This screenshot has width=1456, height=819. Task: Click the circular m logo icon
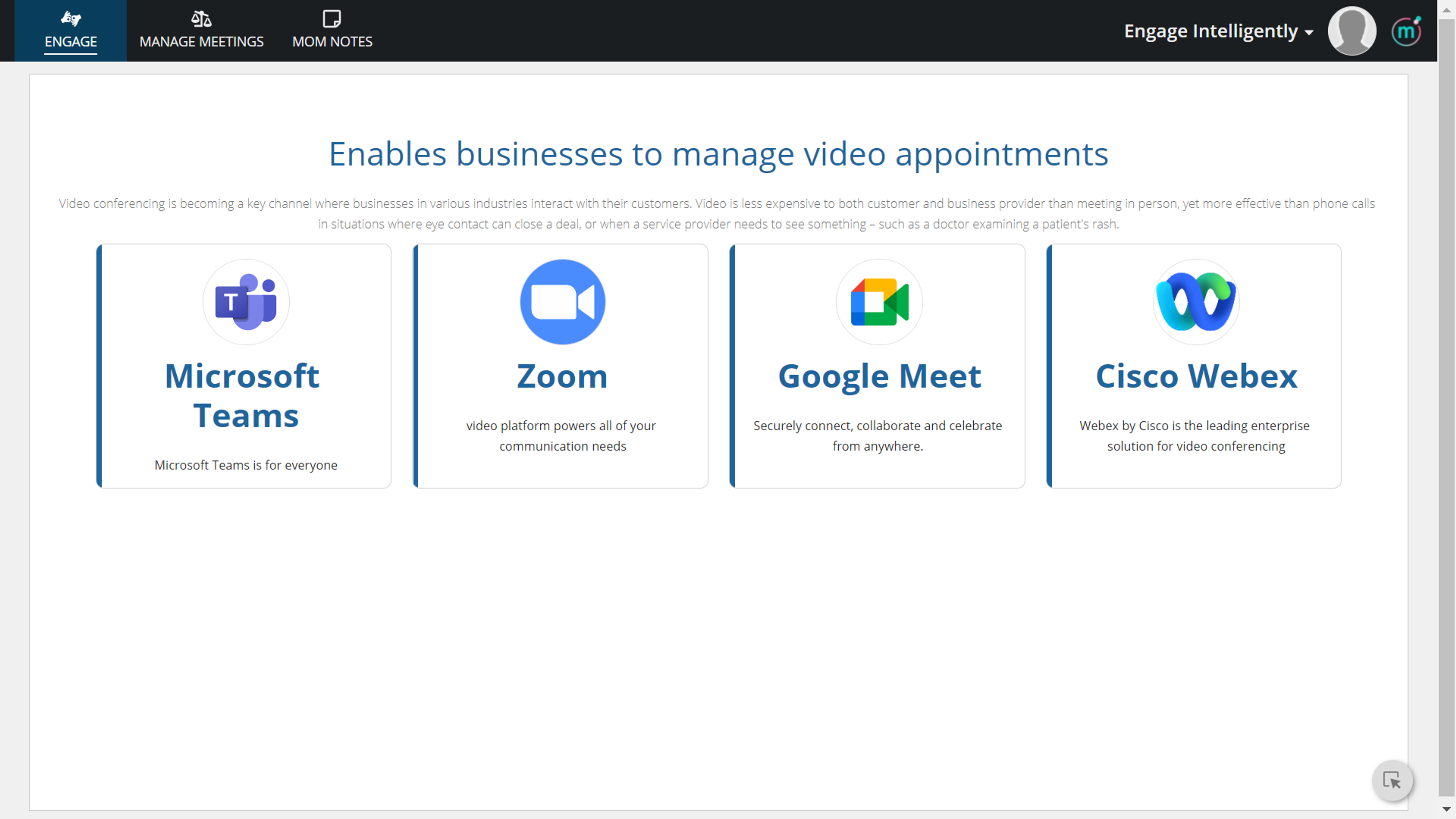pyautogui.click(x=1406, y=32)
